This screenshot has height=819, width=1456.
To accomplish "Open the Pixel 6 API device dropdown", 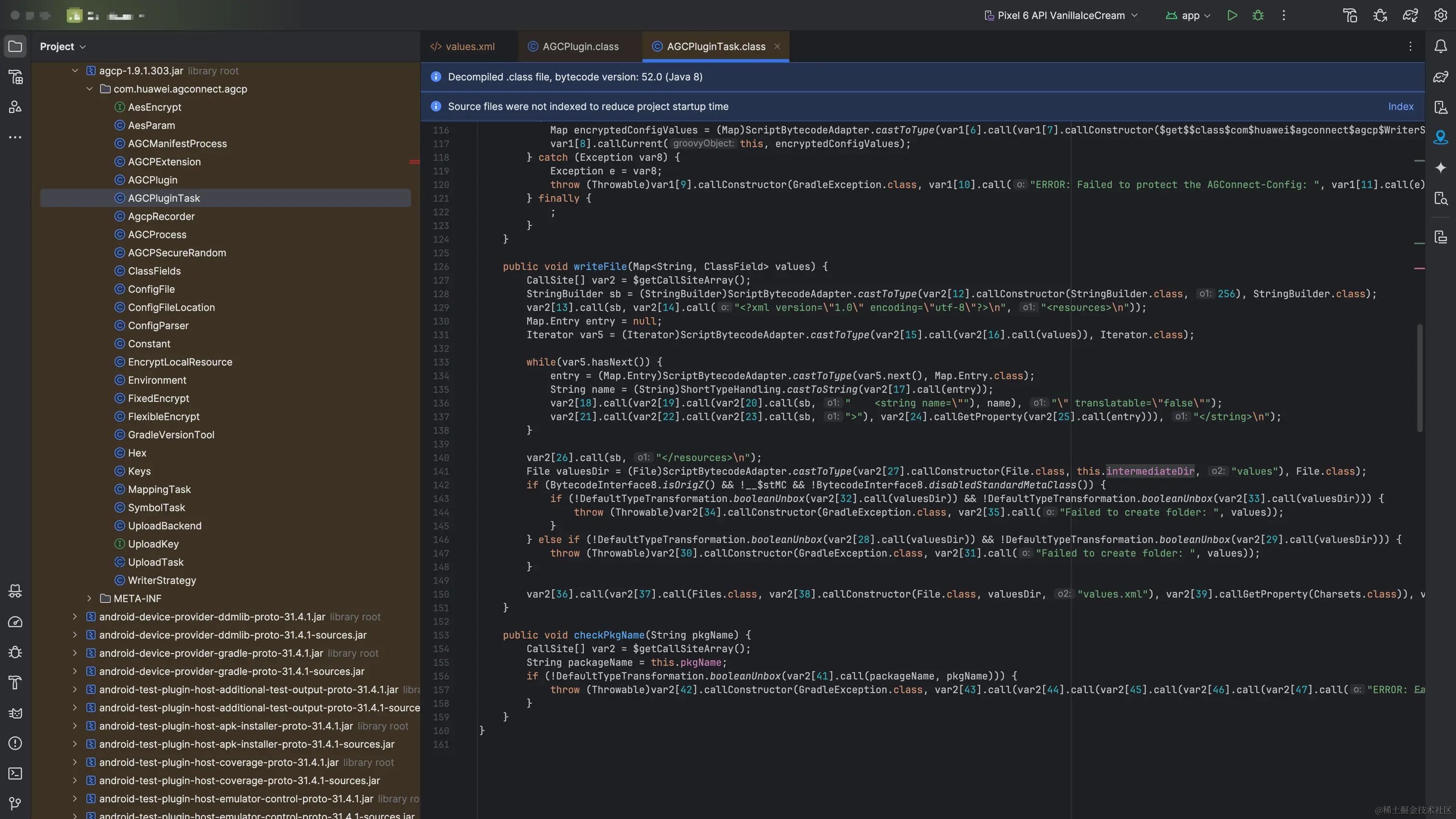I will pyautogui.click(x=1061, y=15).
